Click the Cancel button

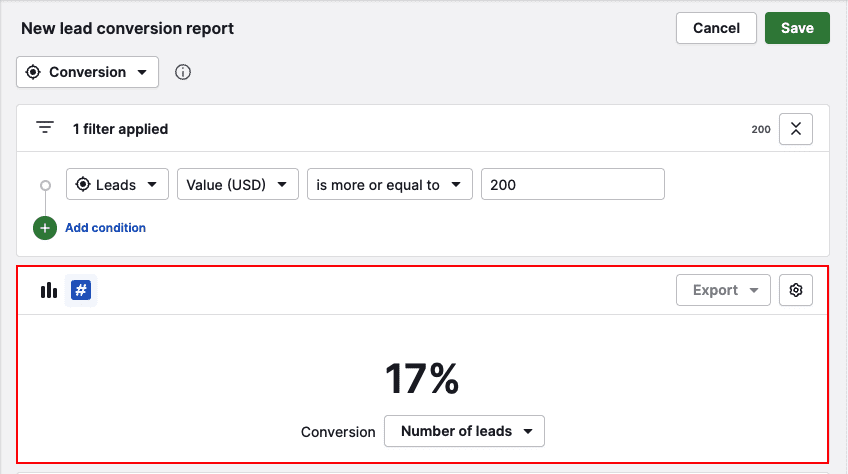pyautogui.click(x=716, y=28)
